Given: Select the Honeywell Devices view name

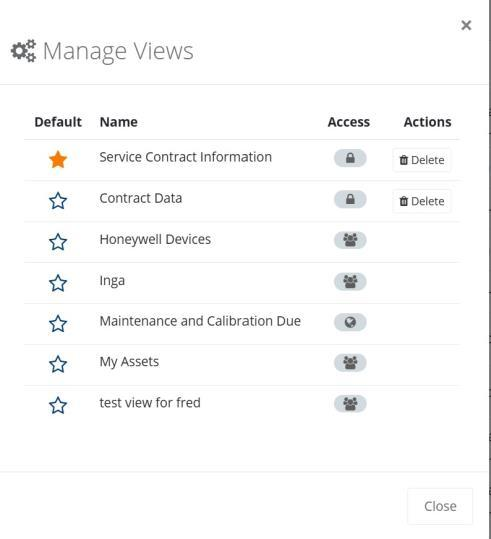Looking at the screenshot, I should [155, 240].
